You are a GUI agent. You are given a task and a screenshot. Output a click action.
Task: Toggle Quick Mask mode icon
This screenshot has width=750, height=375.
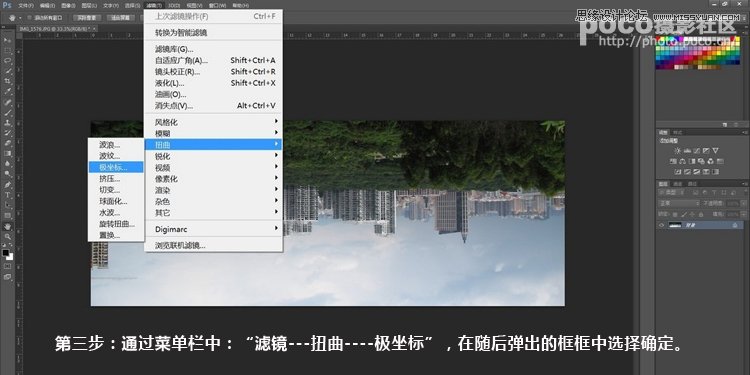tap(8, 265)
